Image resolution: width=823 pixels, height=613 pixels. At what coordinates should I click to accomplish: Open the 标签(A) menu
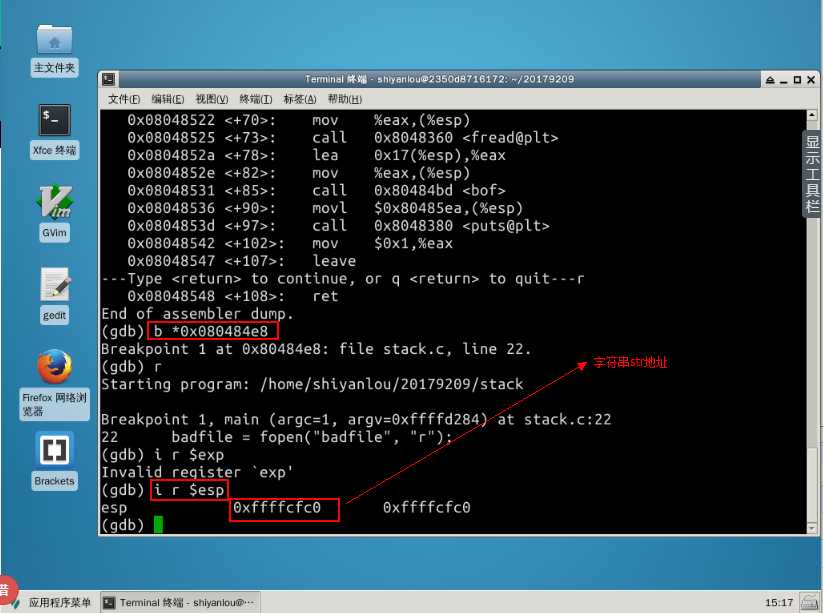pos(300,99)
